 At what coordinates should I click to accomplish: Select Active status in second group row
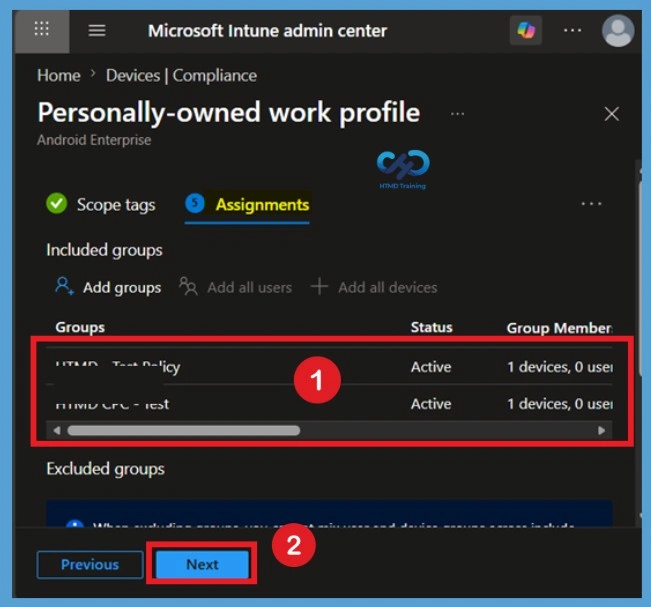click(x=431, y=404)
